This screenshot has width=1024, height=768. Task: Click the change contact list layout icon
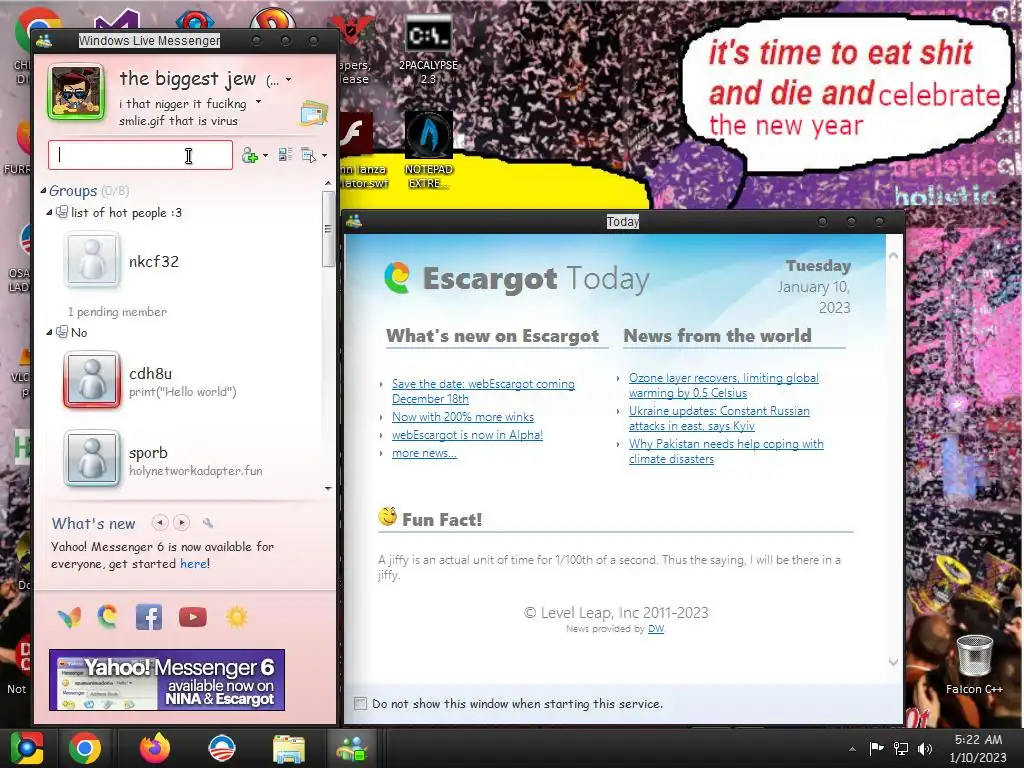(x=285, y=155)
